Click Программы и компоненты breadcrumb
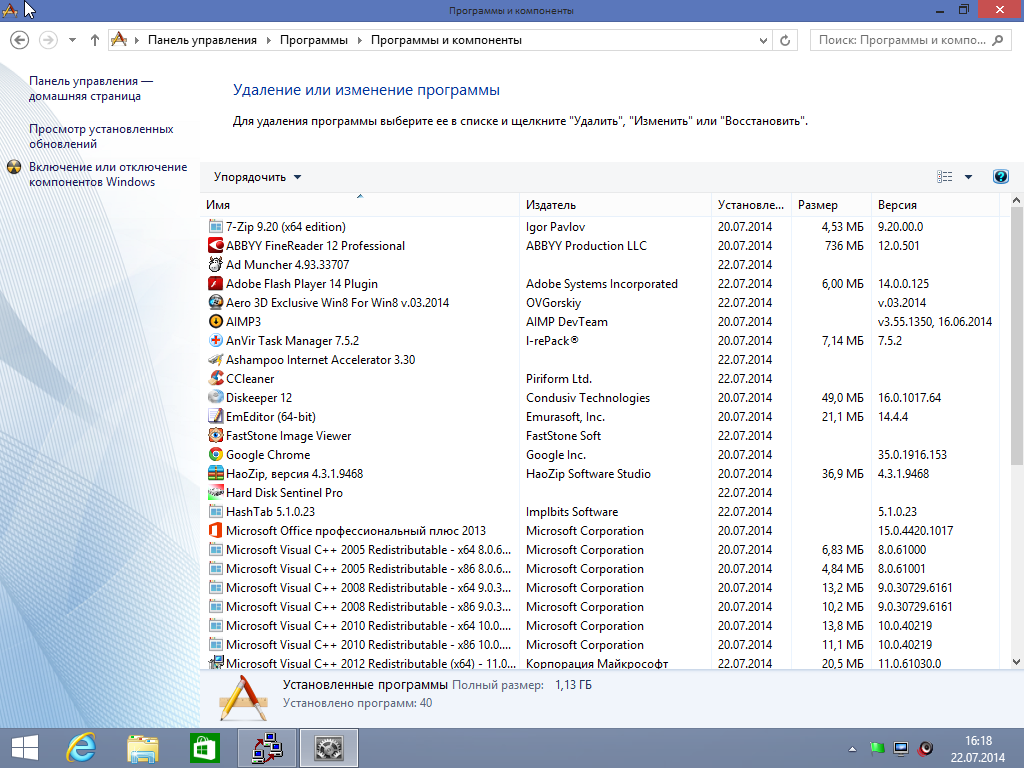The width and height of the screenshot is (1024, 768). [x=446, y=40]
